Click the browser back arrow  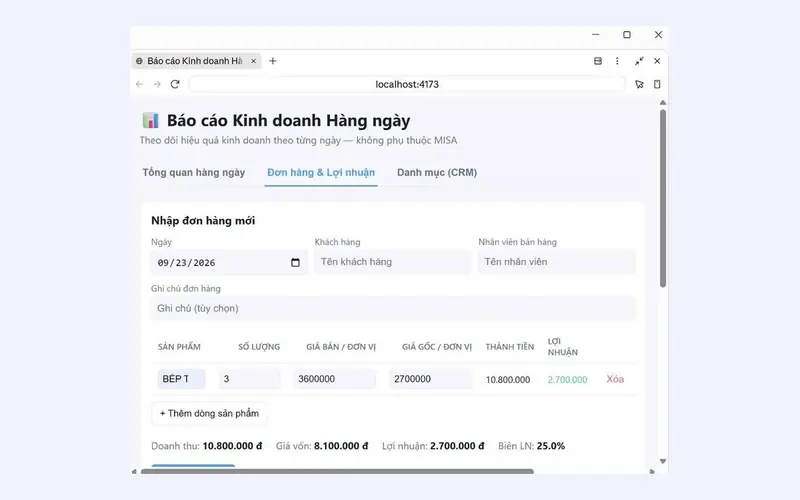(x=139, y=84)
